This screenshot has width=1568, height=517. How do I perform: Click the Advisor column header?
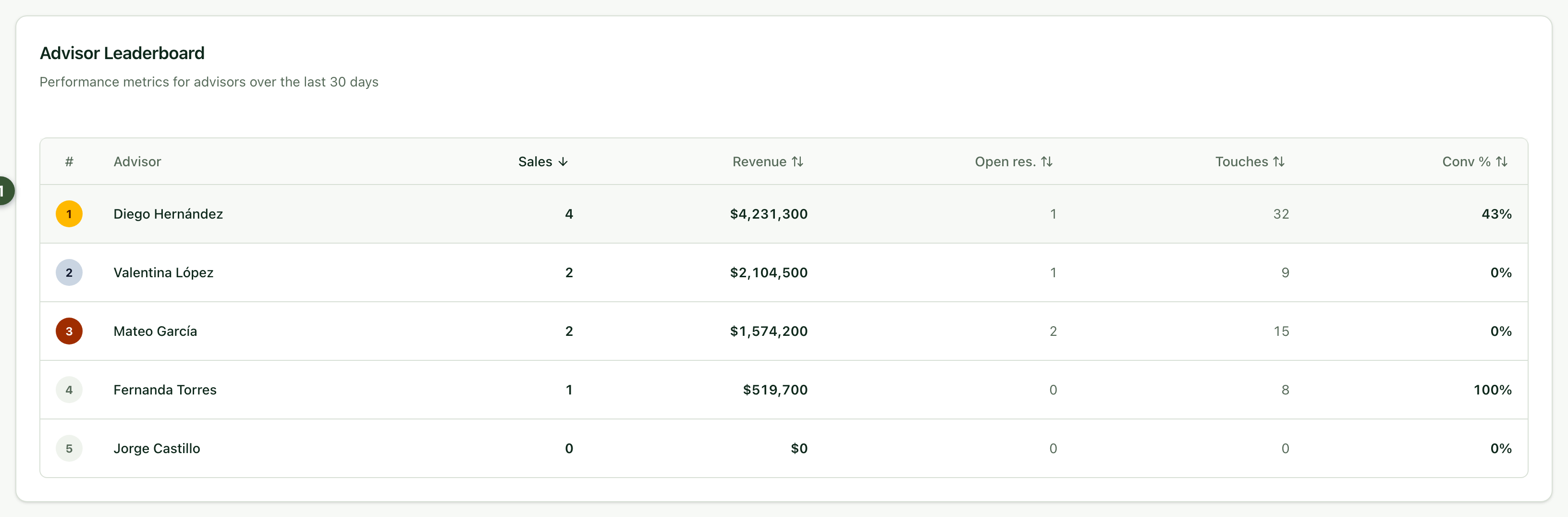click(137, 161)
